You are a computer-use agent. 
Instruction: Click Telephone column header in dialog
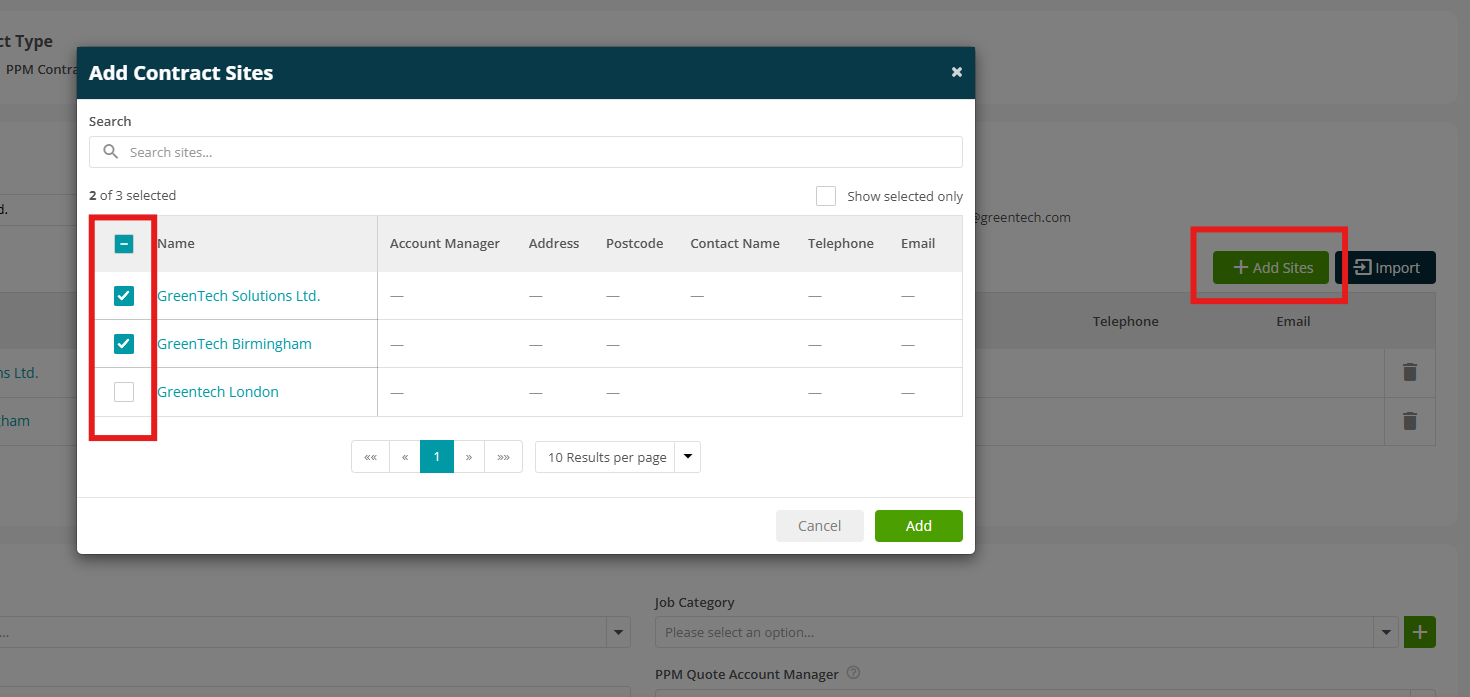(x=841, y=243)
